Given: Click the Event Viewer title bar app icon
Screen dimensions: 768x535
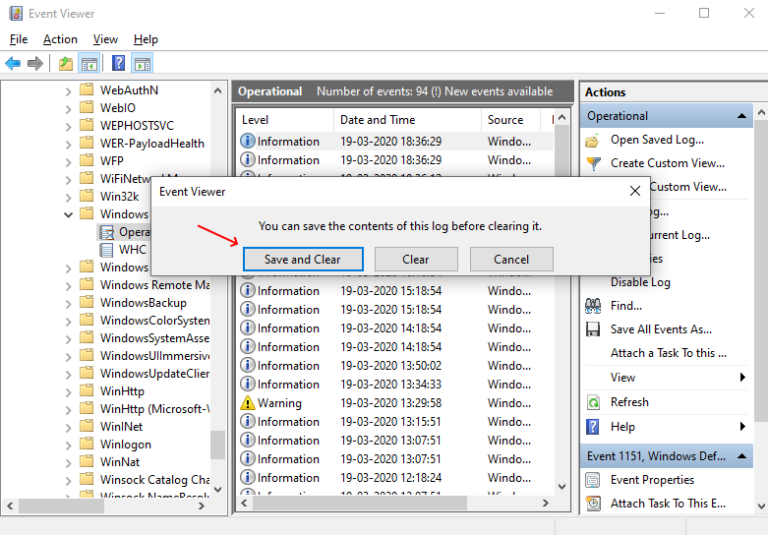Looking at the screenshot, I should point(16,13).
